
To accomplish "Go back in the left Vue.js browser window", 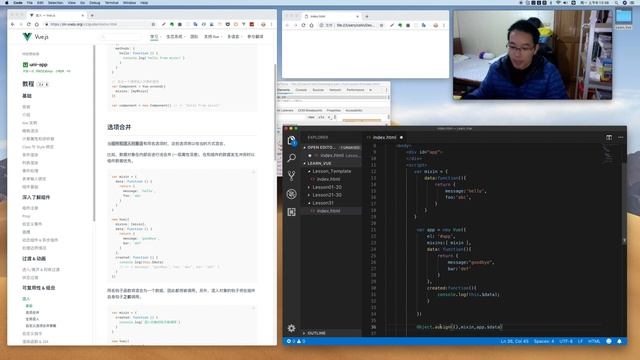I will [x=13, y=24].
